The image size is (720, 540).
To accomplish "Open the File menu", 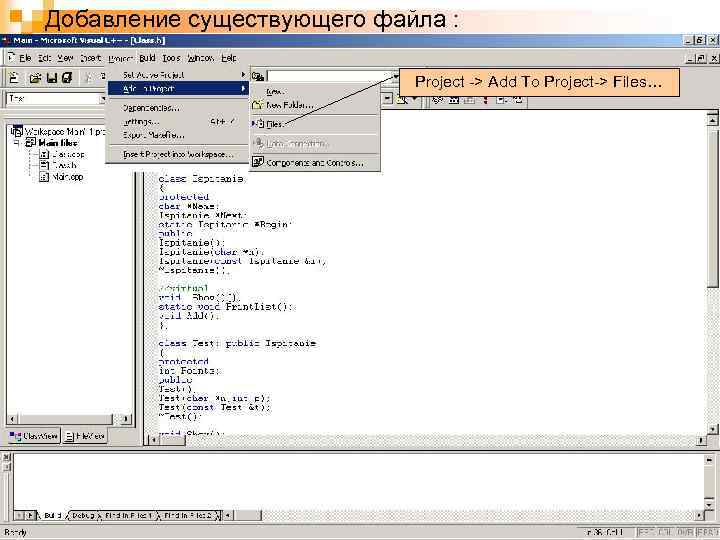I will (x=25, y=58).
